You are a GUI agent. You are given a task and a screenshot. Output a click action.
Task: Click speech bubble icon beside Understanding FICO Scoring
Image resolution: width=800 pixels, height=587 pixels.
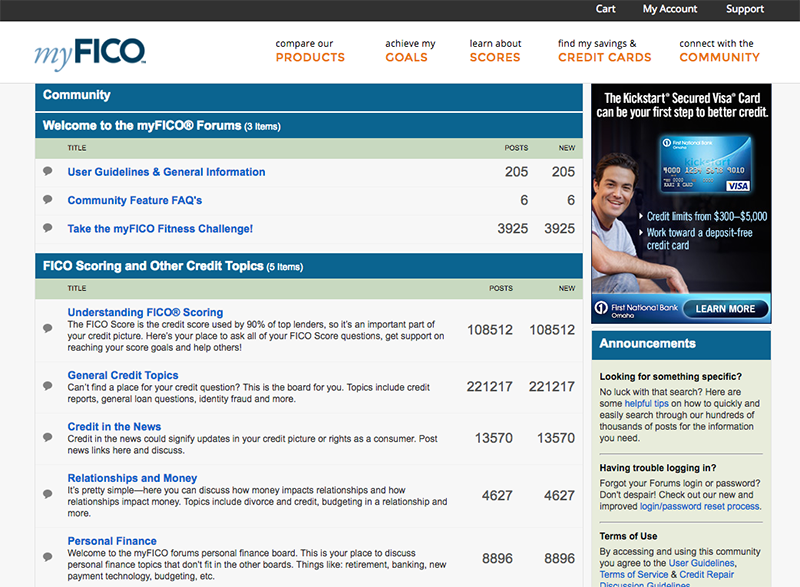point(47,328)
